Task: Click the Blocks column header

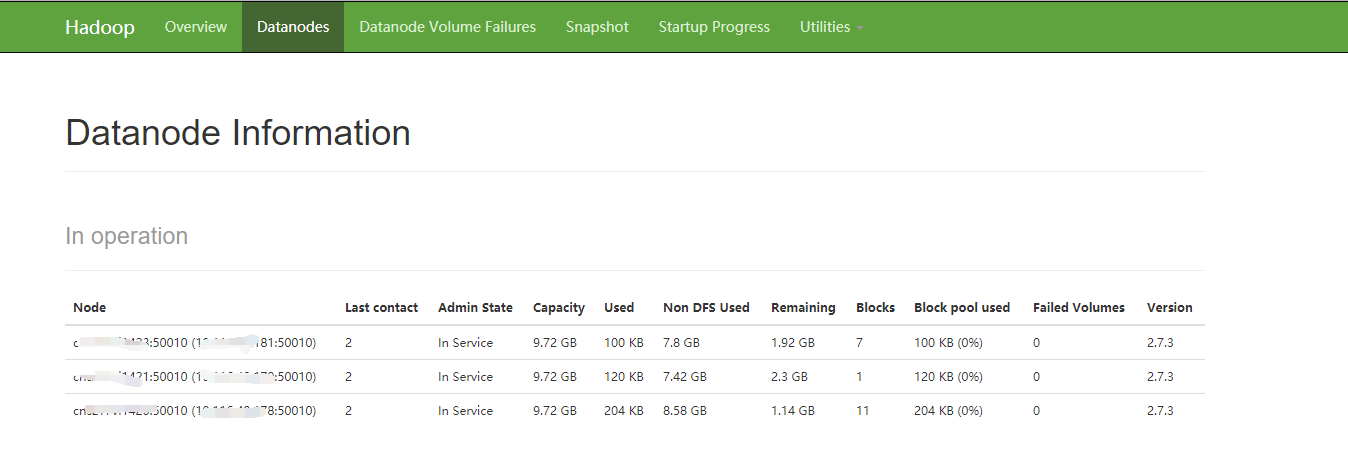Action: 875,308
